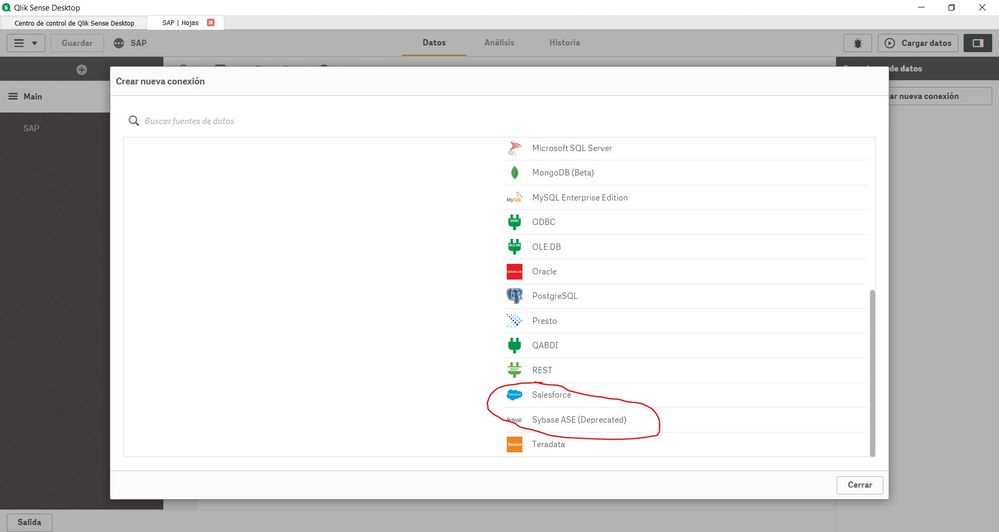999x532 pixels.
Task: Choose the QABDI text entry
Action: 545,345
